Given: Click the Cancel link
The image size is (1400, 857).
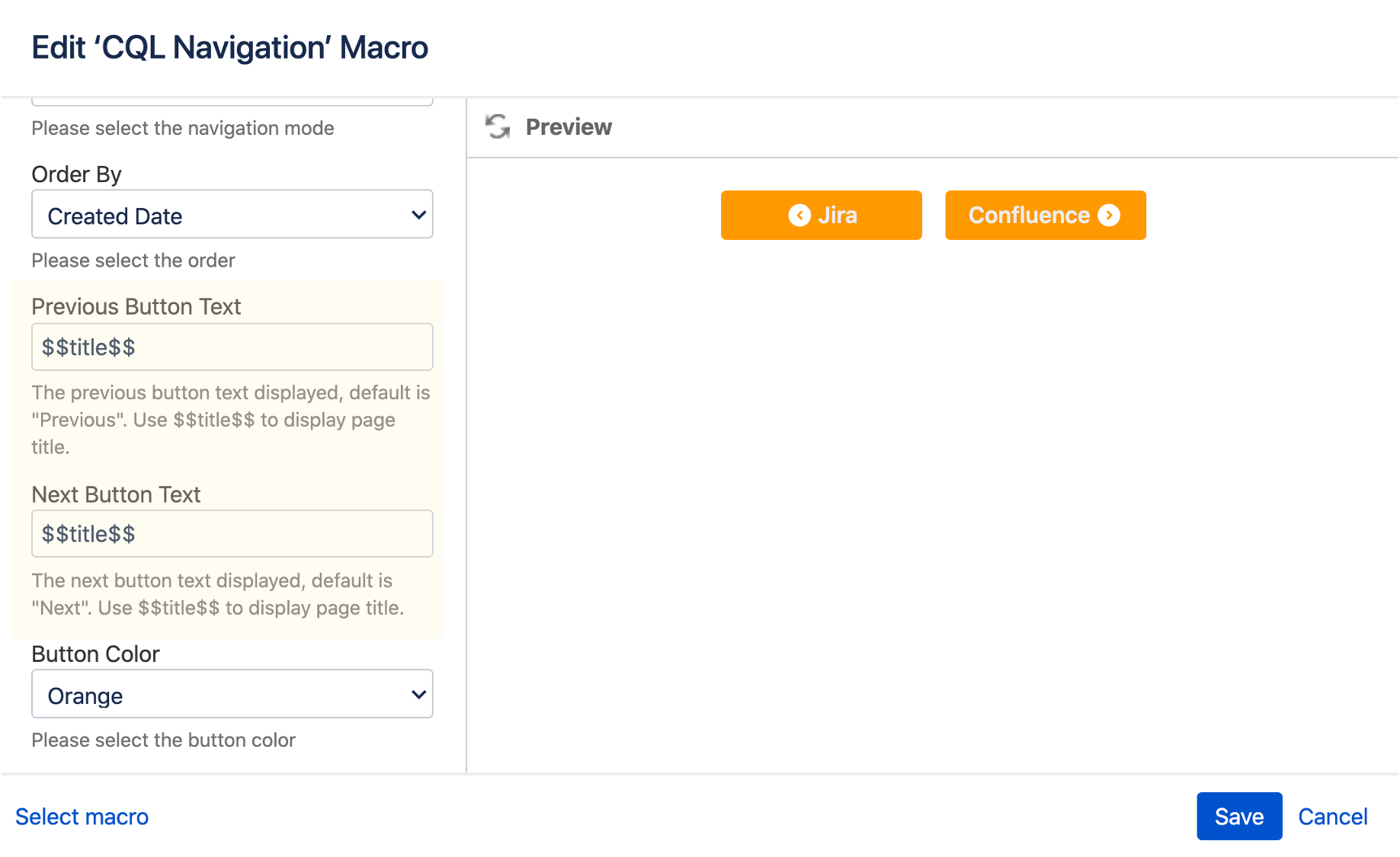Looking at the screenshot, I should (x=1332, y=817).
